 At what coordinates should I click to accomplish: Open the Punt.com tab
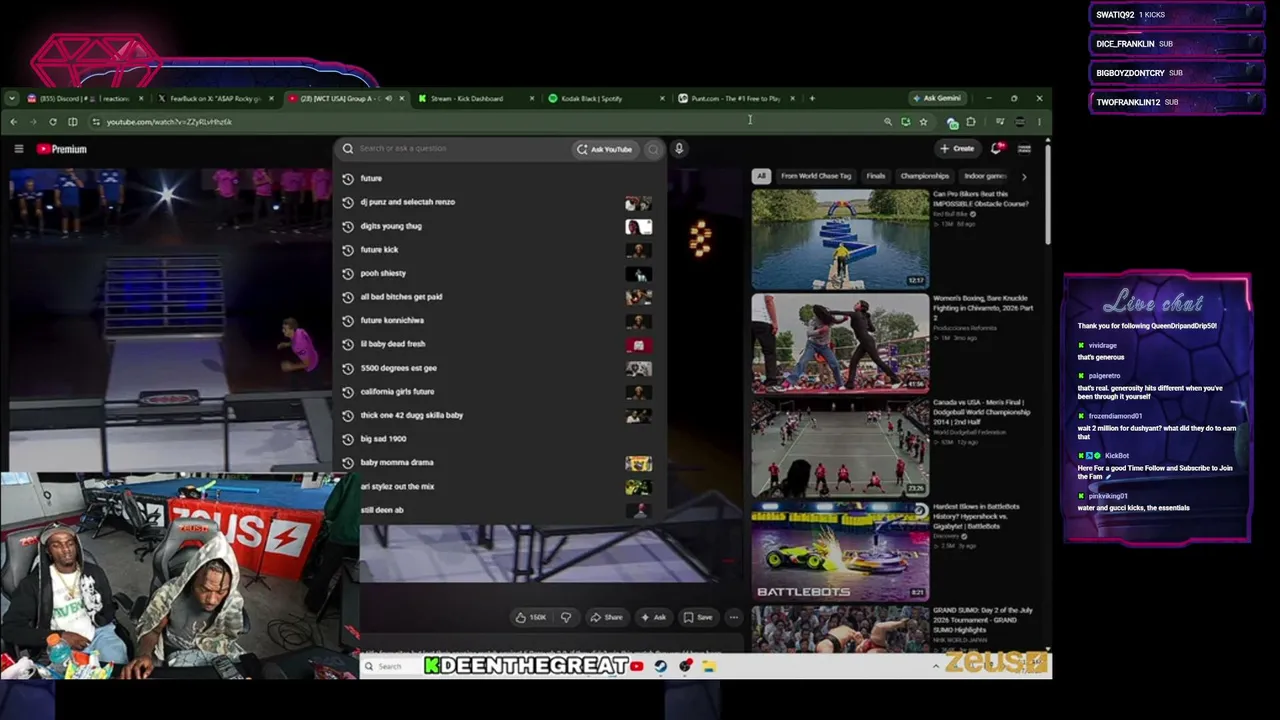(736, 99)
